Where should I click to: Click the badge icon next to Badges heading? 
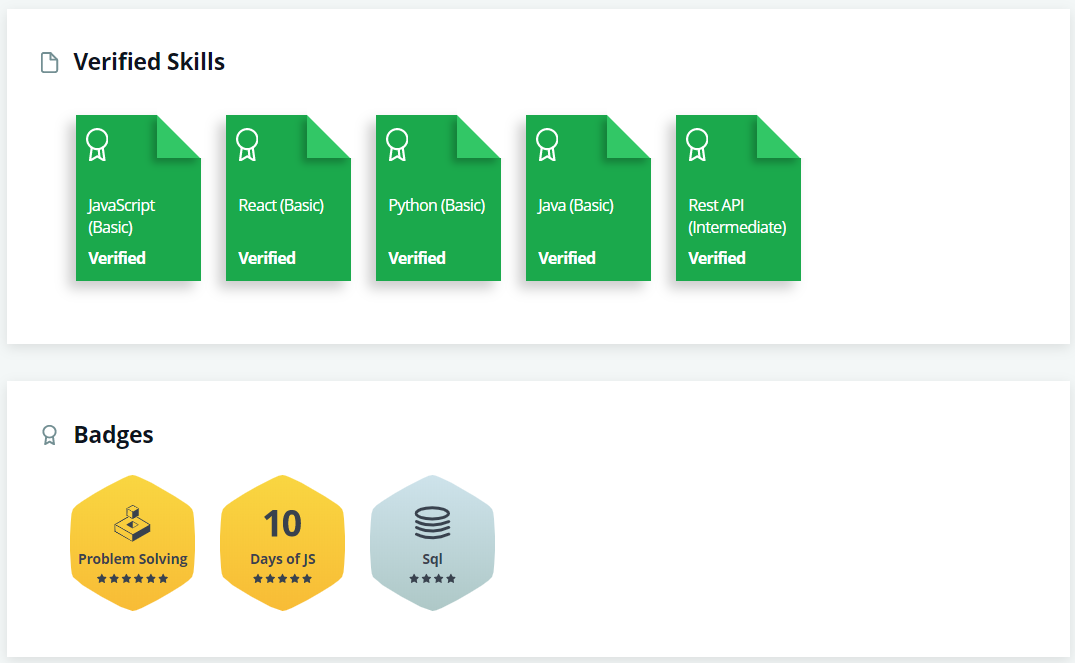(x=49, y=435)
